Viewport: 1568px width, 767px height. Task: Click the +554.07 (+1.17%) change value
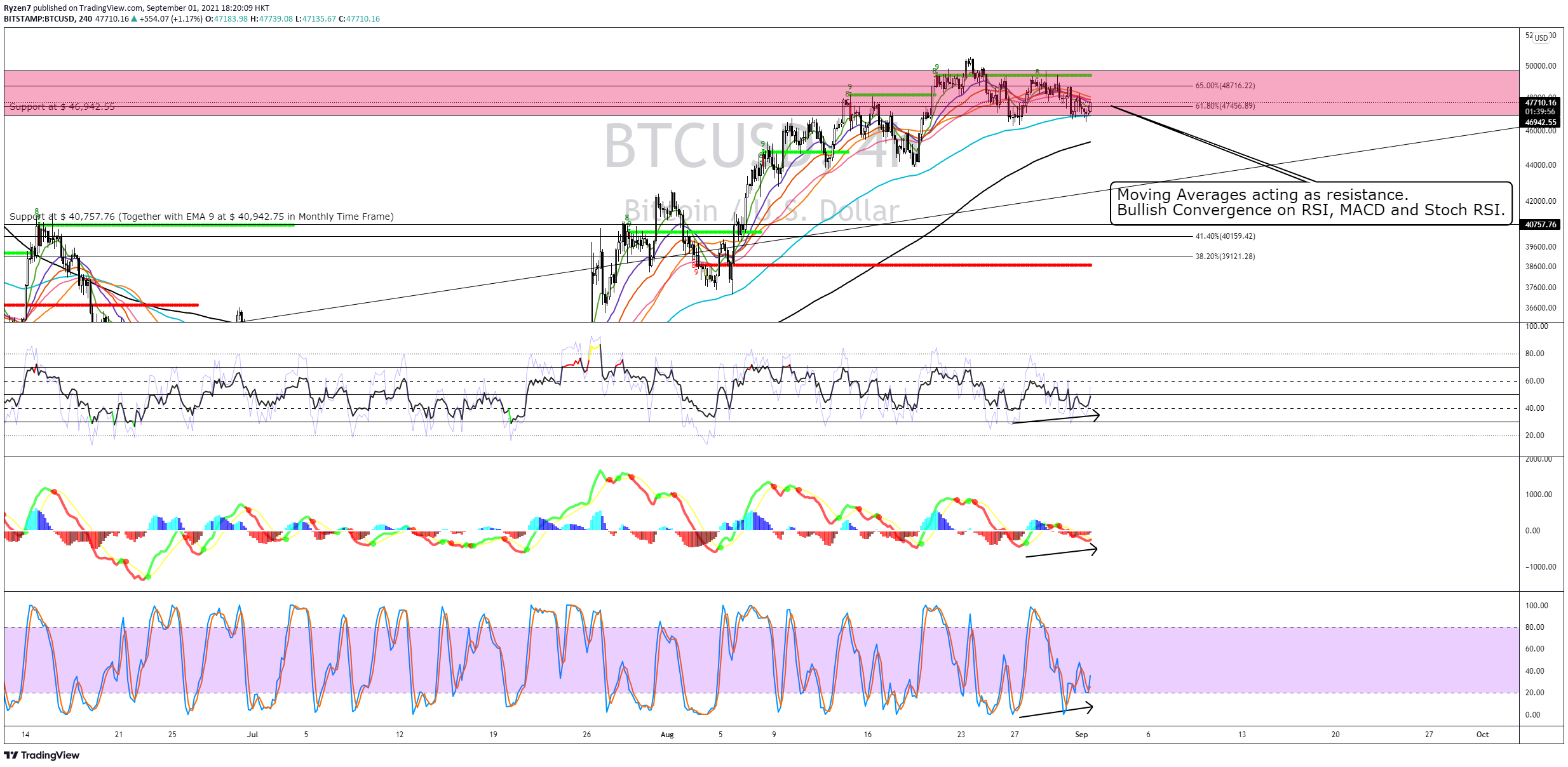click(172, 19)
